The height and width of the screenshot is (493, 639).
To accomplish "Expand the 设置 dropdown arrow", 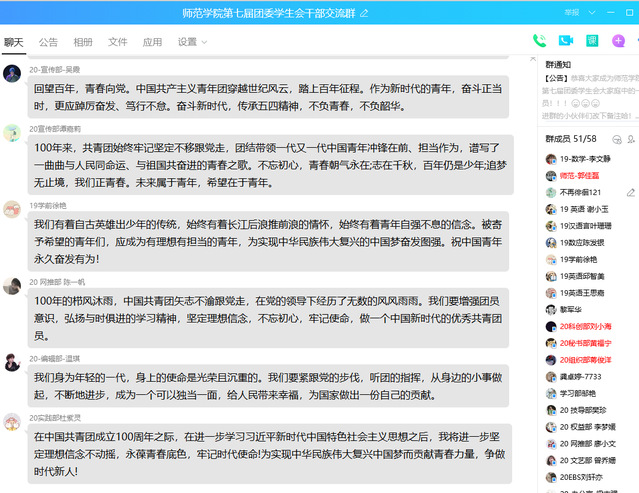I will coord(205,42).
